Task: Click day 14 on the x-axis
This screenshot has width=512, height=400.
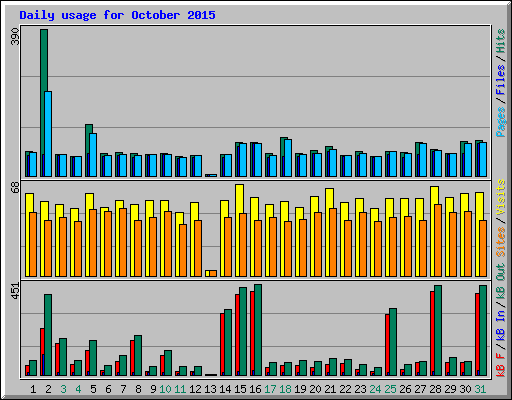Action: [x=225, y=389]
